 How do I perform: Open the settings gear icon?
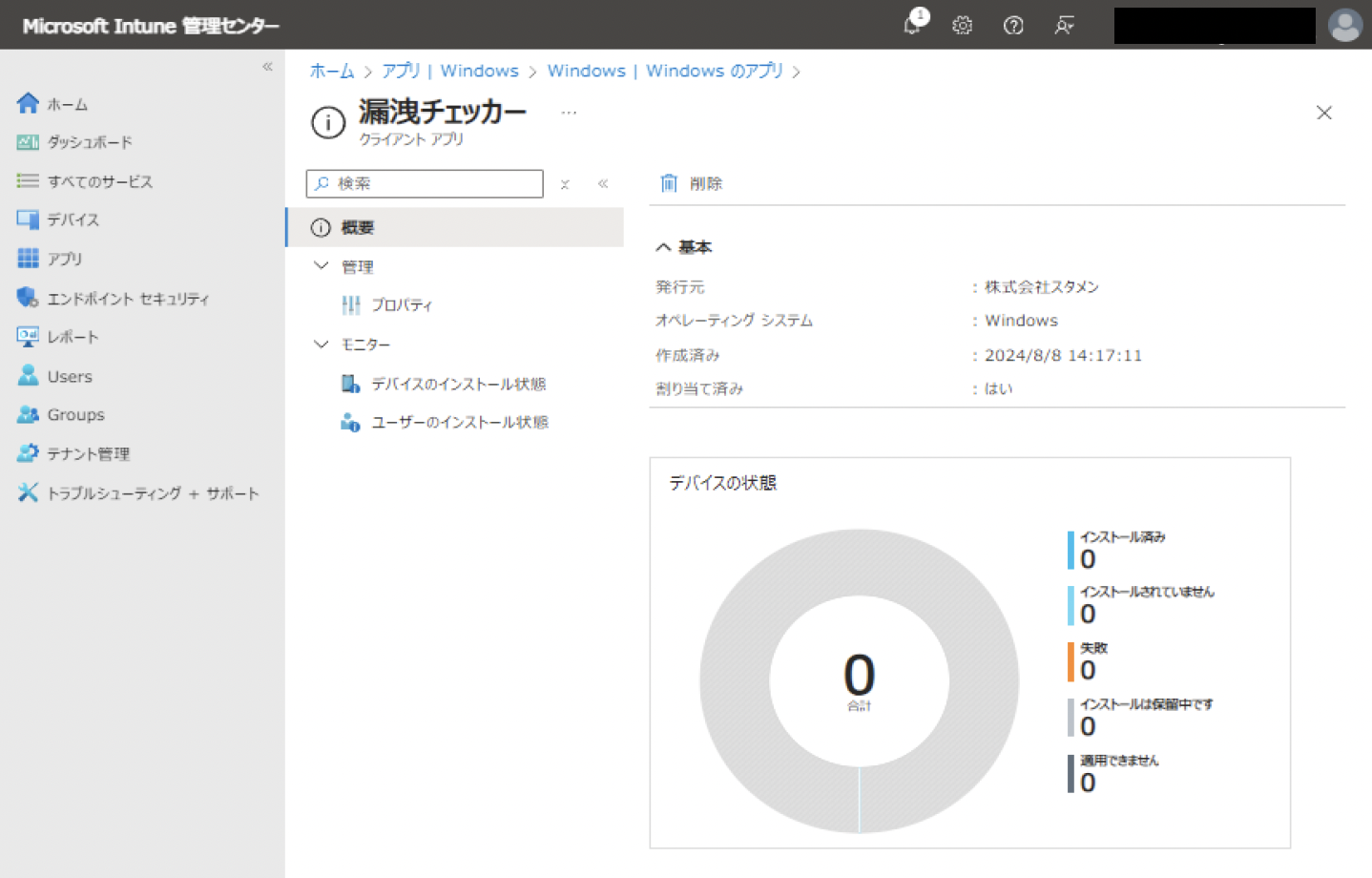coord(962,26)
